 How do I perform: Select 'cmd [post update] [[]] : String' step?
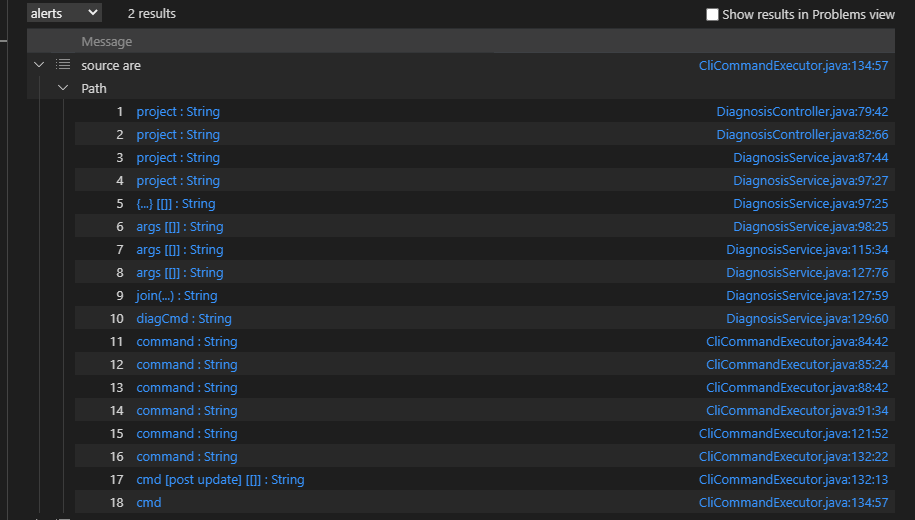tap(220, 479)
